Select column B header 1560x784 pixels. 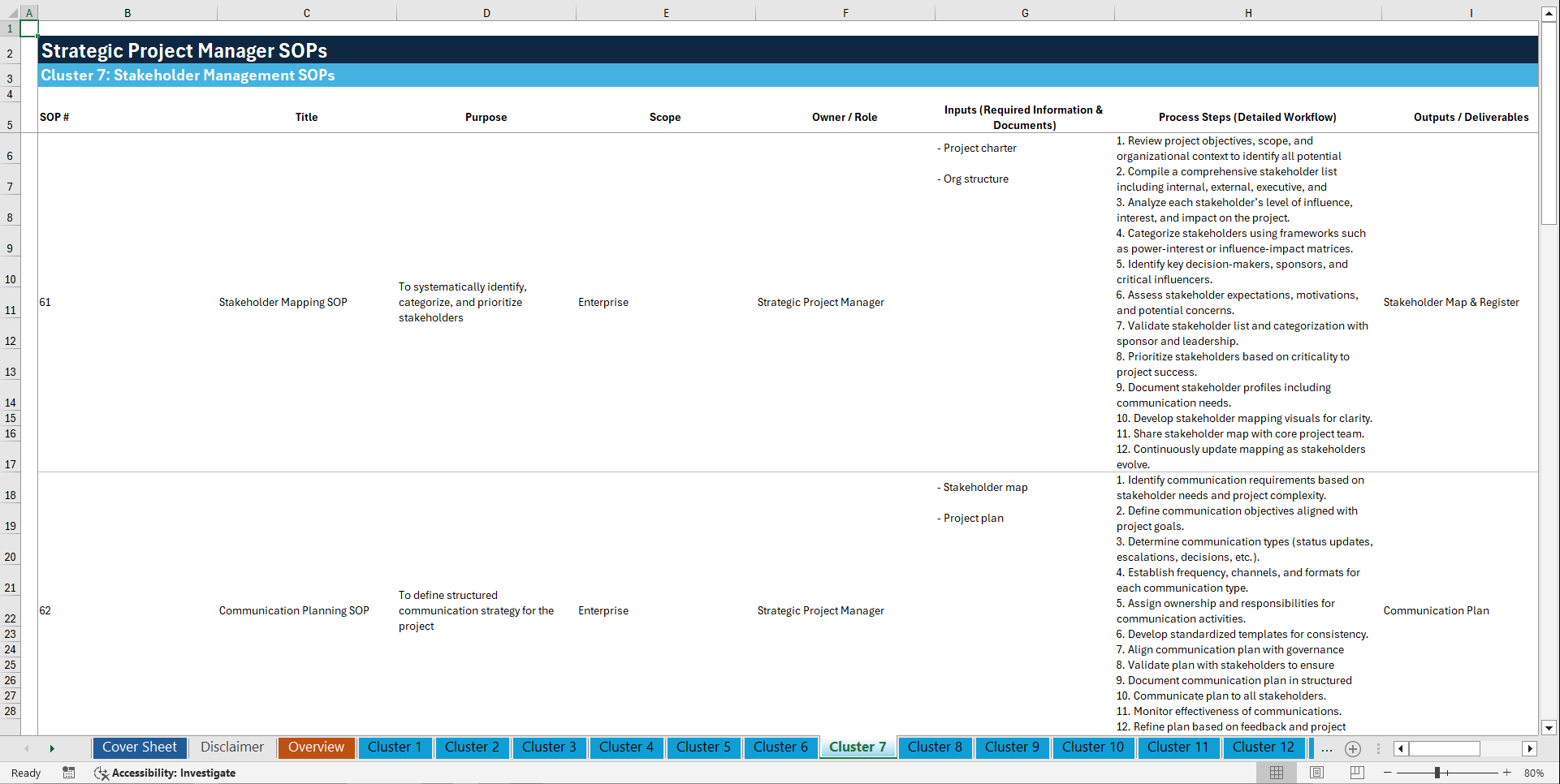pyautogui.click(x=127, y=13)
